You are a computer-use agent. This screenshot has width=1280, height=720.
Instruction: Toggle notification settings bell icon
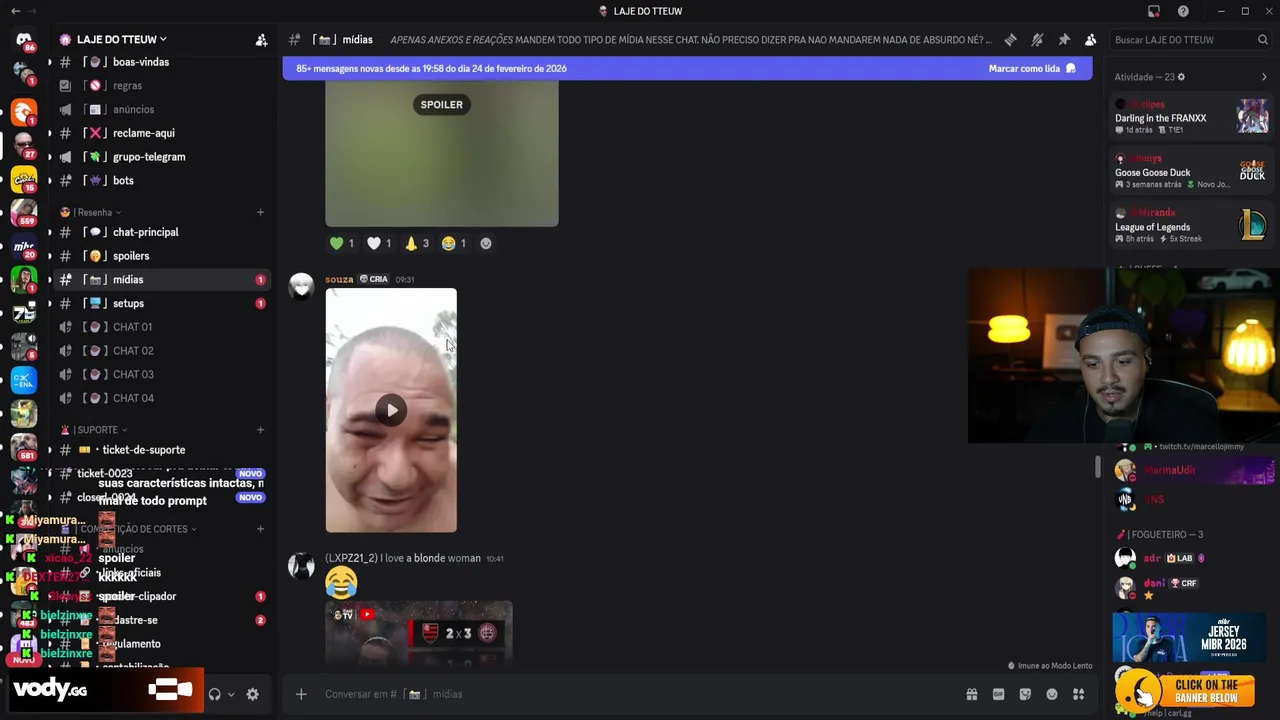pos(1037,40)
